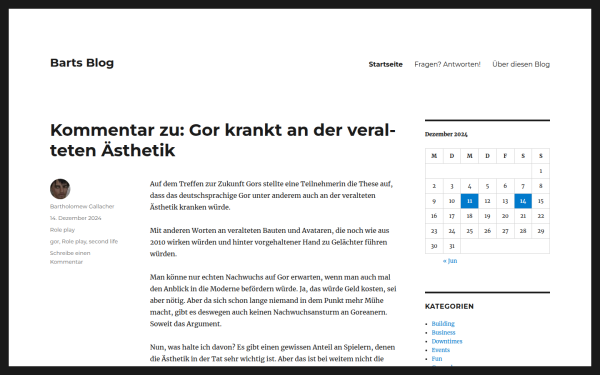The image size is (600, 375).
Task: Open the Downtimes category
Action: (447, 341)
